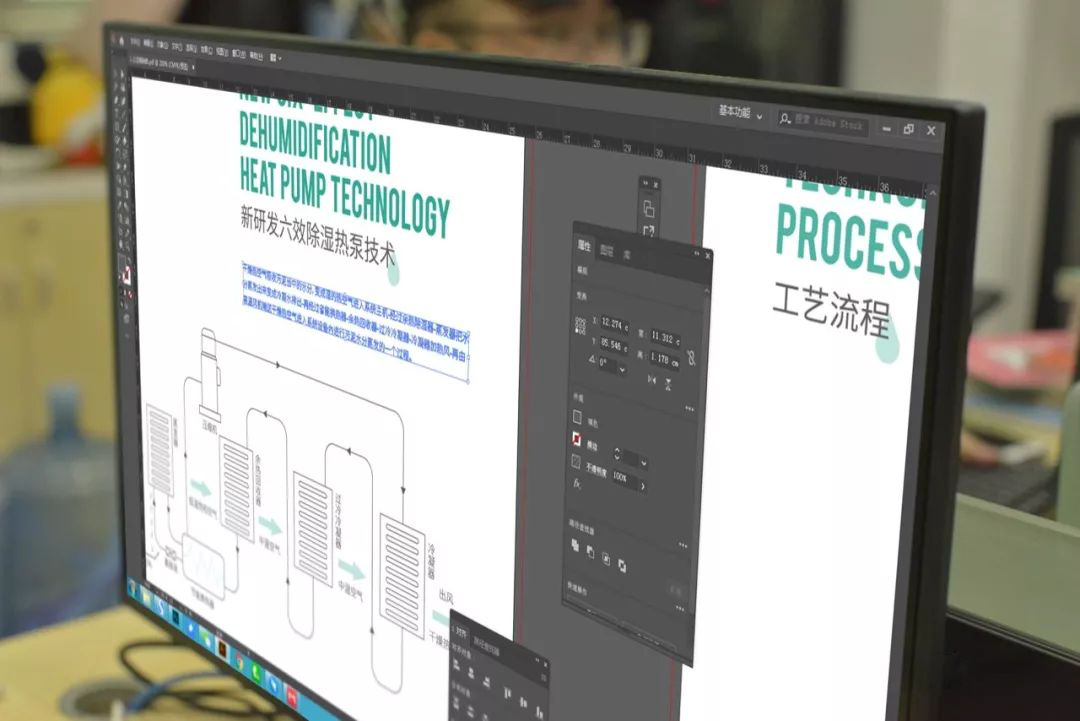
Task: Open the rotation angle dropdown
Action: 622,369
